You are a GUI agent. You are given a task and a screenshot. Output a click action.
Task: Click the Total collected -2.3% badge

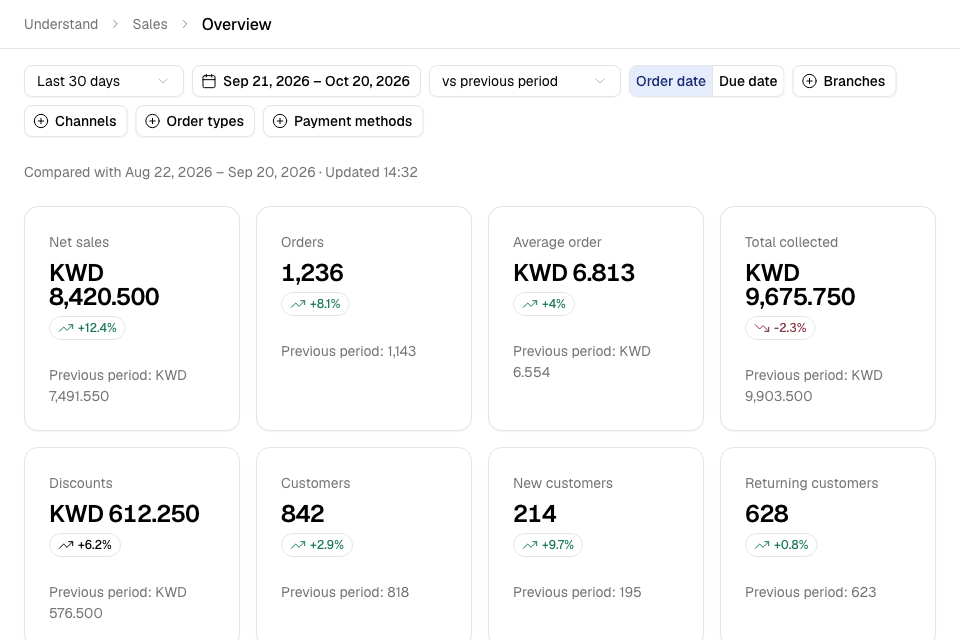[780, 328]
